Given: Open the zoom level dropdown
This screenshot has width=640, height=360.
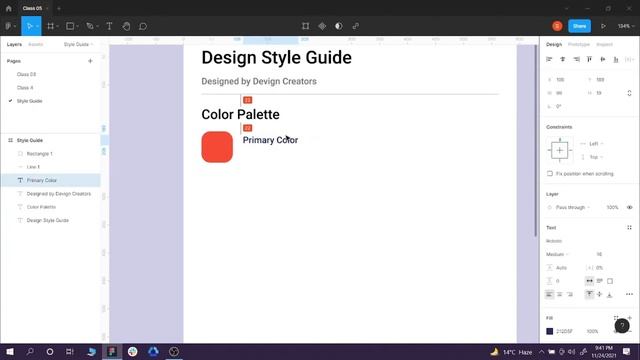Looking at the screenshot, I should coord(625,26).
